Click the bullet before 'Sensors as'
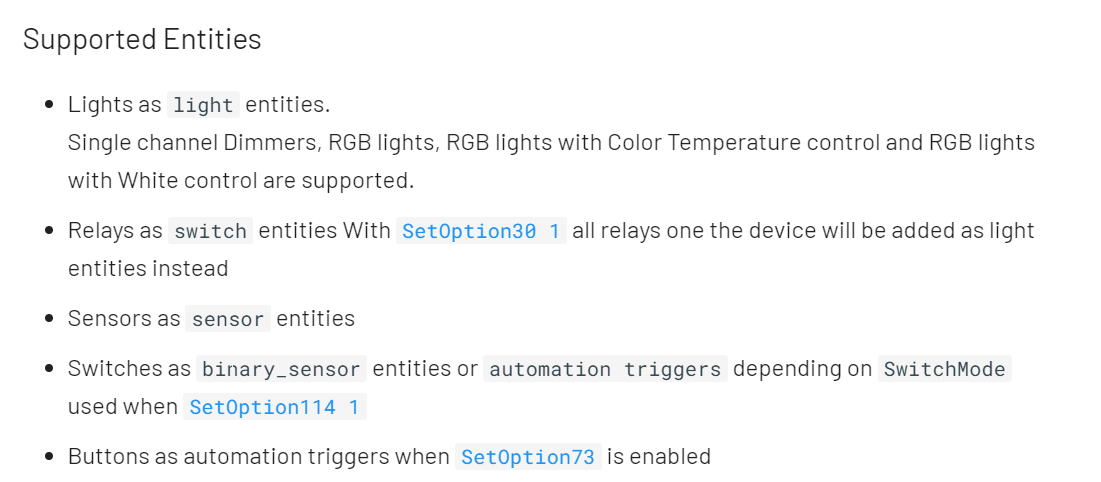Image resolution: width=1101 pixels, height=482 pixels. click(x=49, y=320)
